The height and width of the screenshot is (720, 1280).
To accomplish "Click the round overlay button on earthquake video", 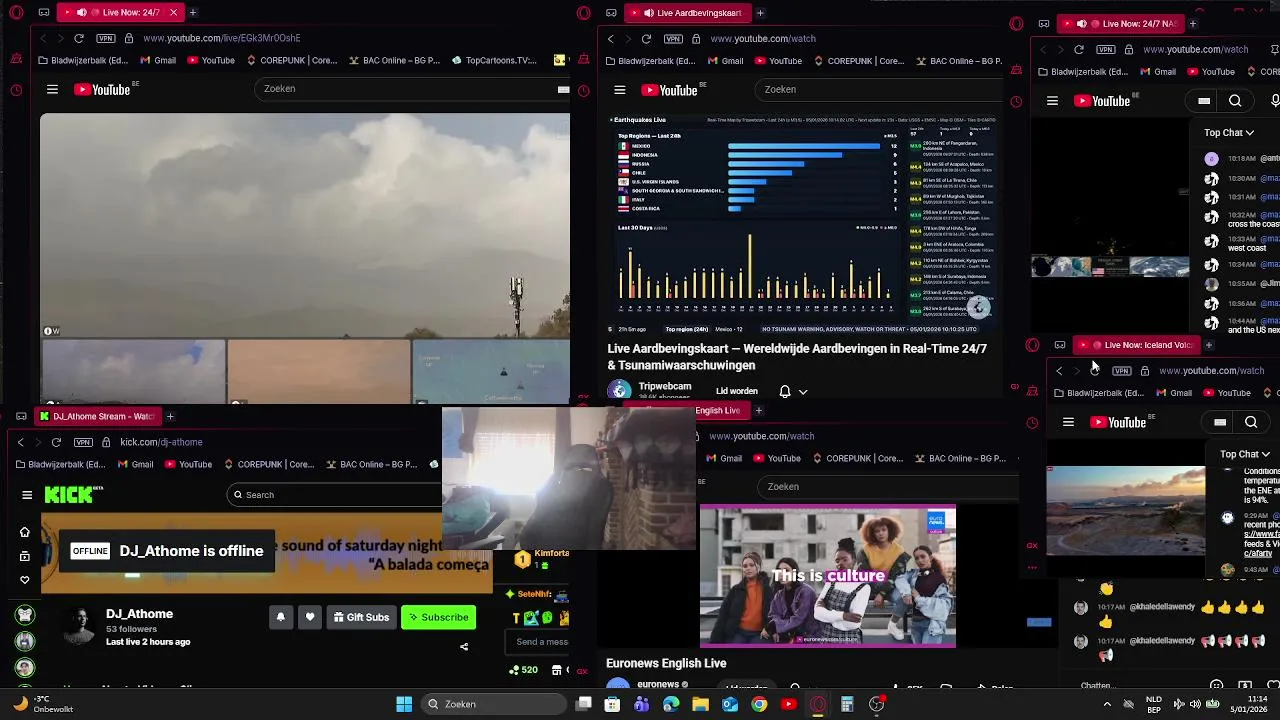I will point(978,308).
